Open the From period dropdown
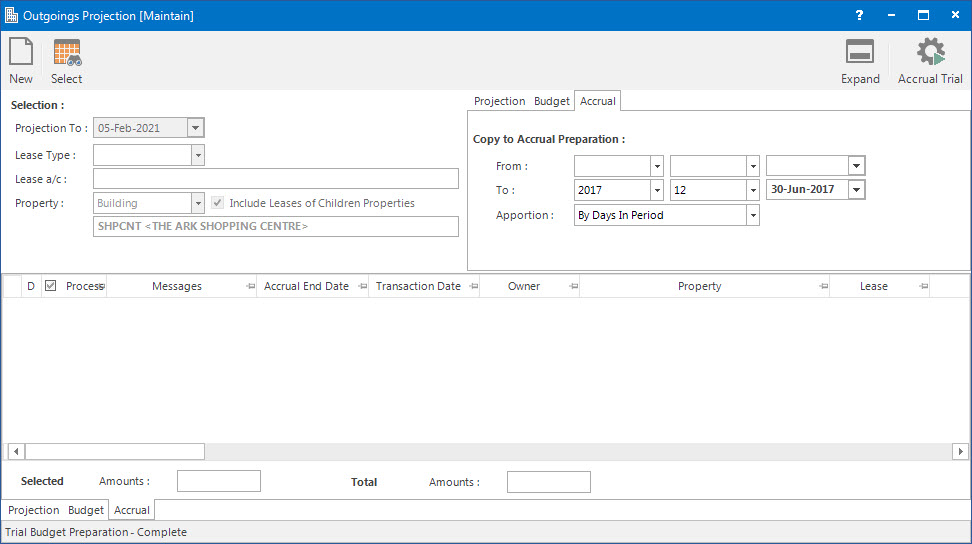Image resolution: width=972 pixels, height=544 pixels. tap(753, 166)
